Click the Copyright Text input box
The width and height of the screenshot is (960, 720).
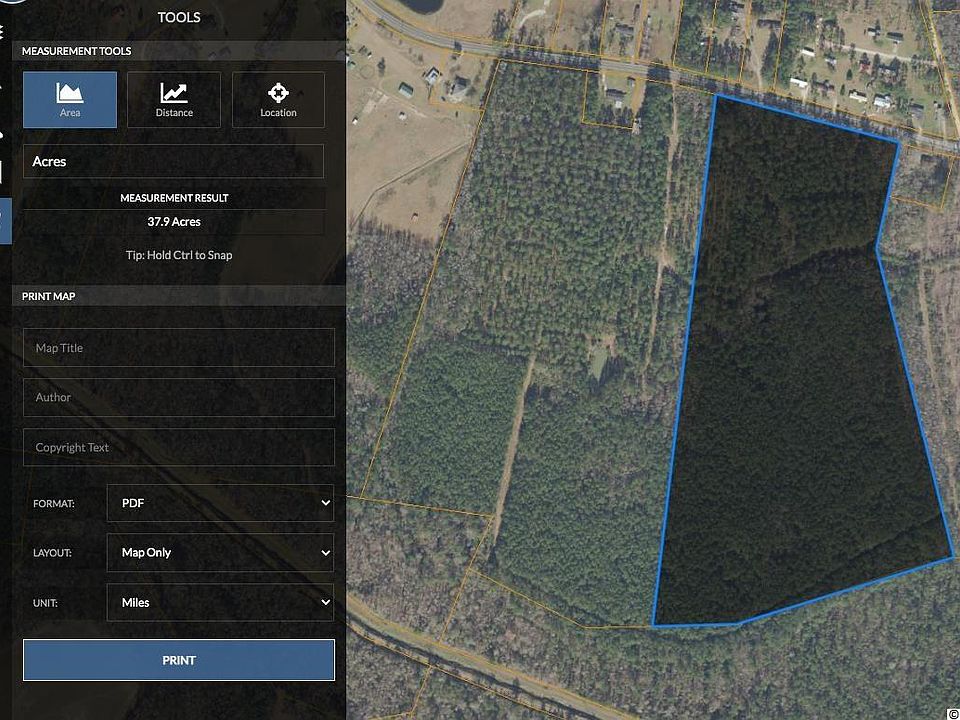point(179,447)
